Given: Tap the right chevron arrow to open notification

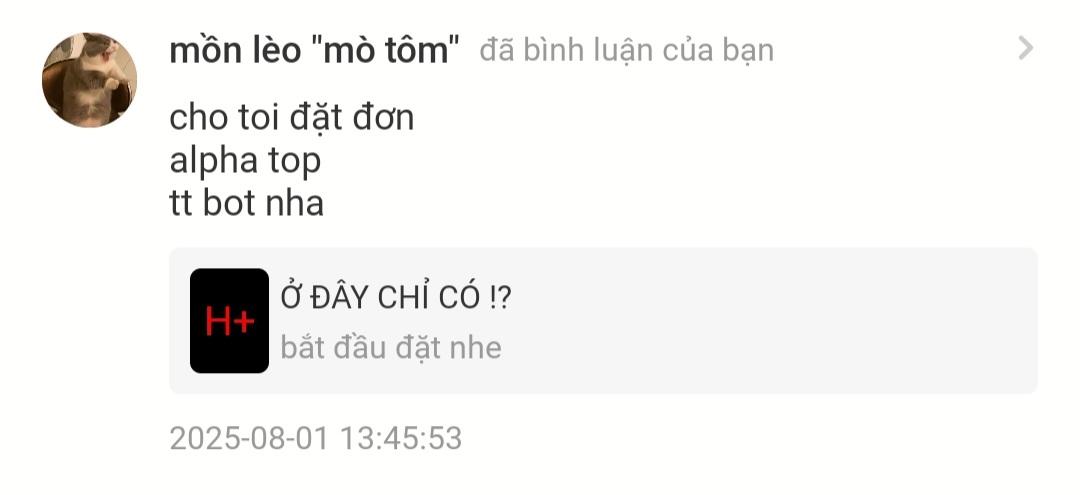Looking at the screenshot, I should coord(1026,48).
